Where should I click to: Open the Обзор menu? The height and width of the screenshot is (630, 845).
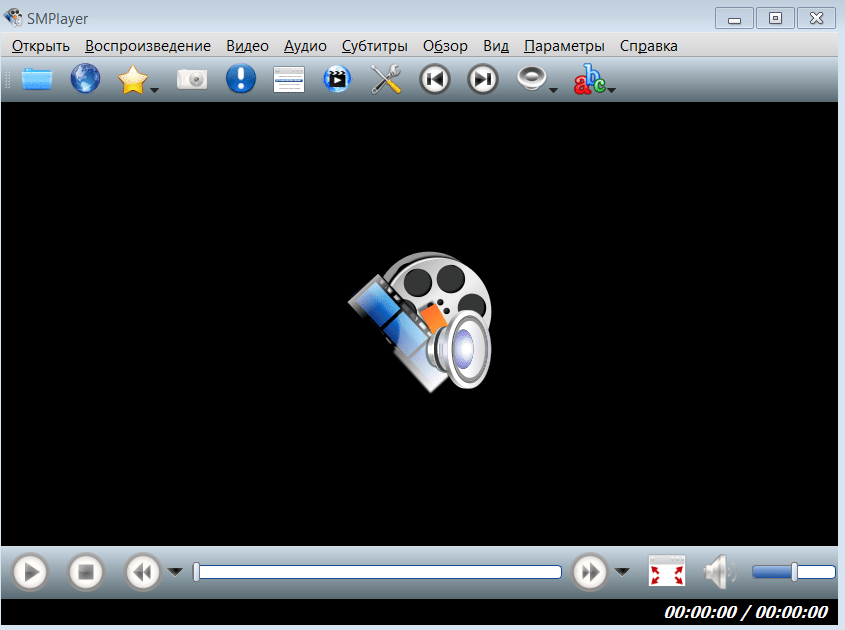click(445, 46)
